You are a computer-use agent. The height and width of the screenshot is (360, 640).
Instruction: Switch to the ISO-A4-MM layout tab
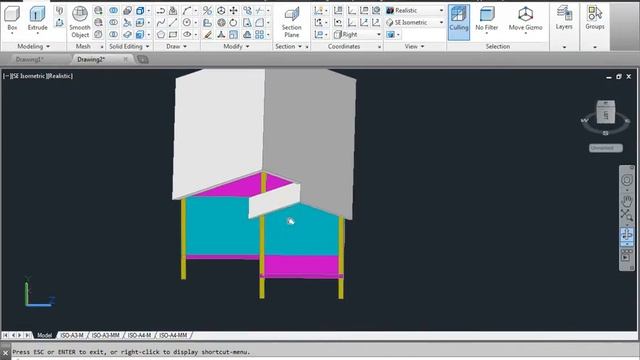[x=173, y=335]
